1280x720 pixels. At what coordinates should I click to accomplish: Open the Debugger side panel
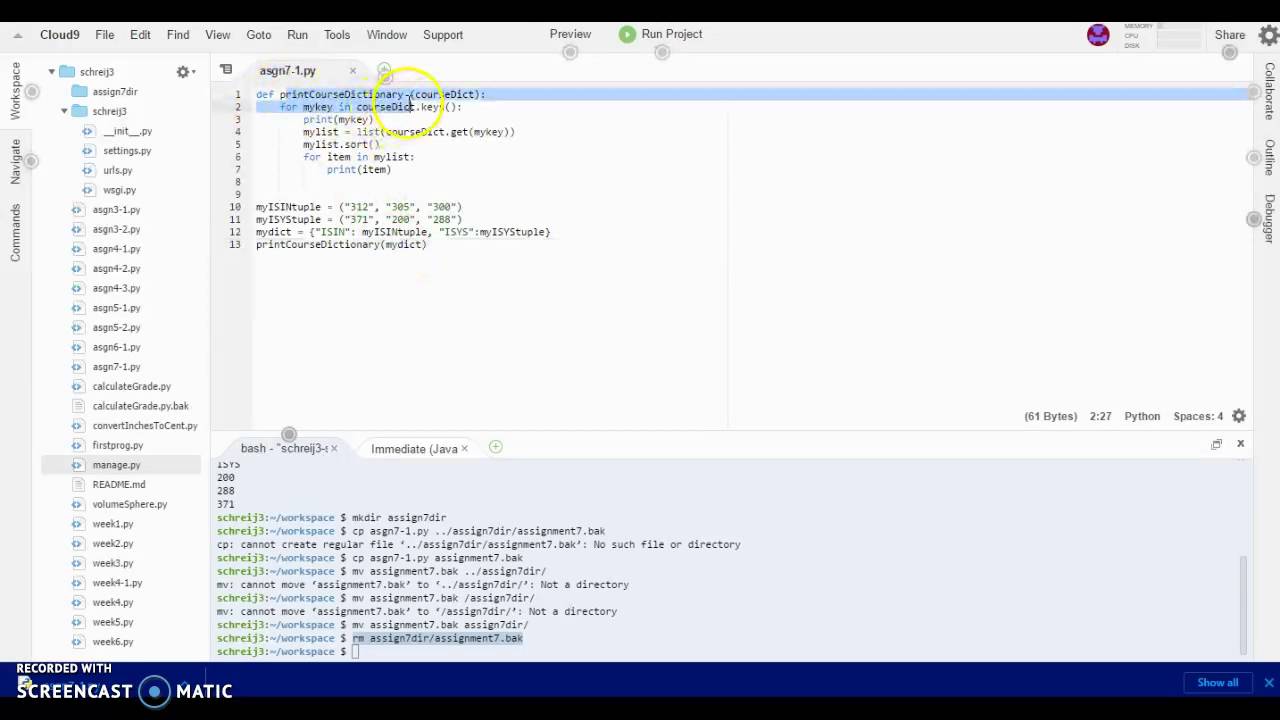tap(1269, 219)
